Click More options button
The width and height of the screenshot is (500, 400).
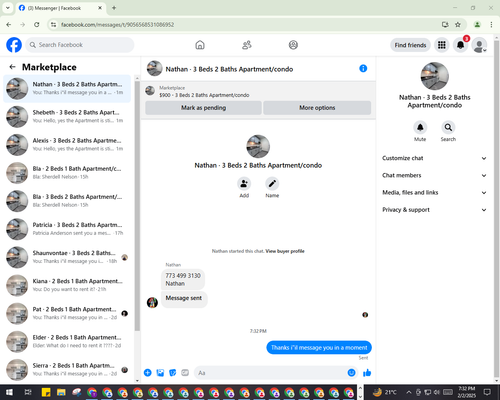tap(317, 108)
